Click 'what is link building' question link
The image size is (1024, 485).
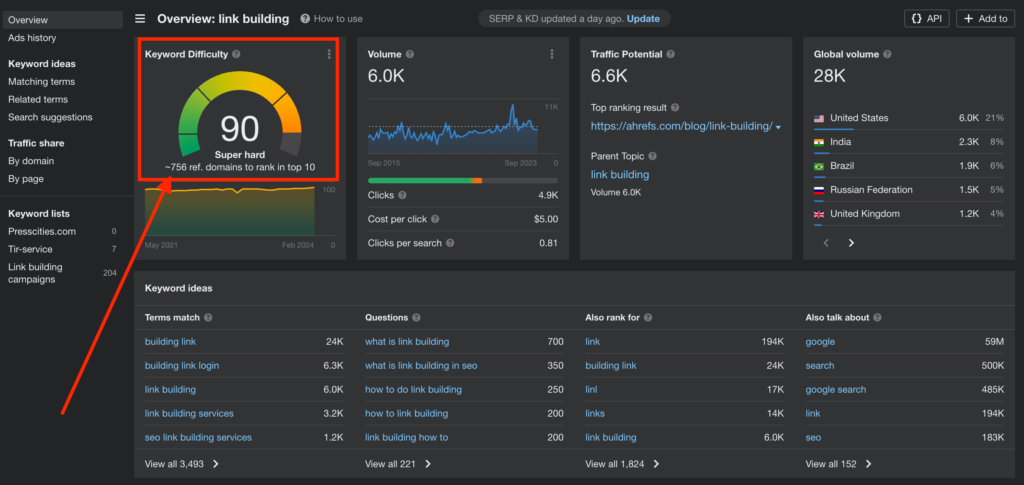[407, 342]
